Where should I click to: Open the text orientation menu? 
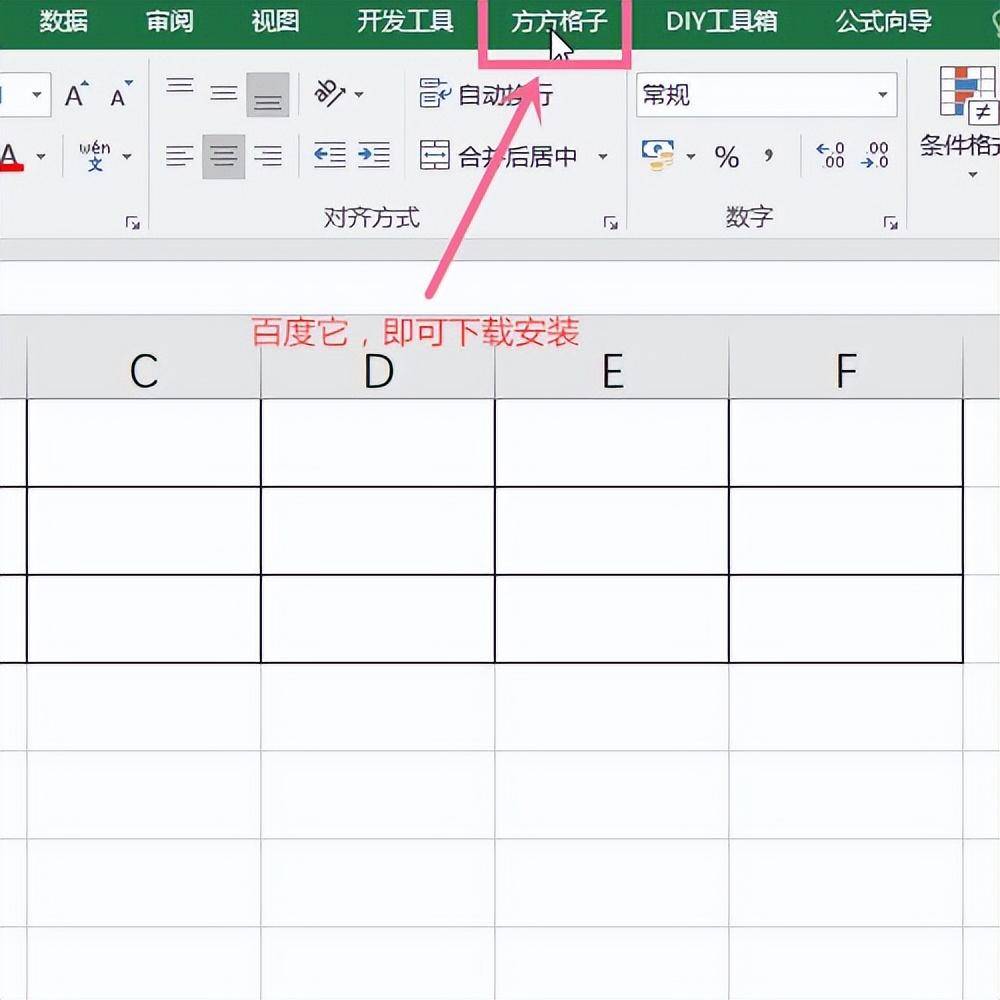(x=329, y=94)
